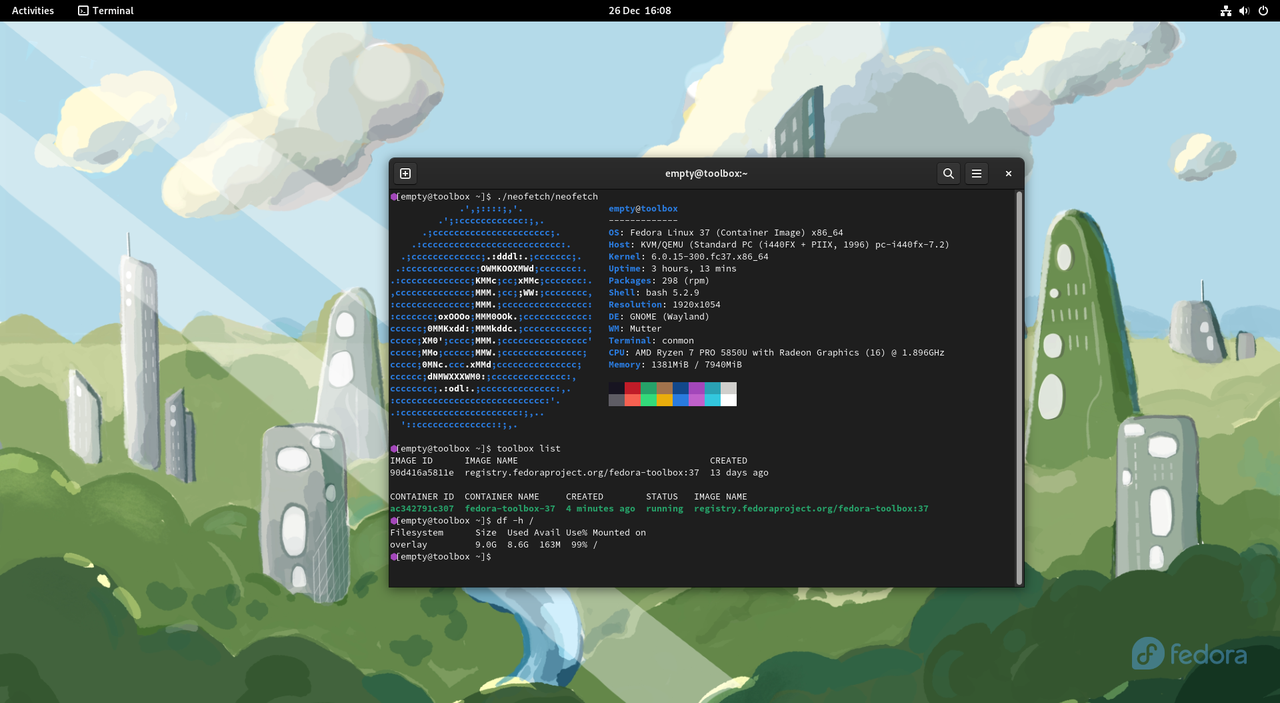Click the network status icon
The height and width of the screenshot is (703, 1280).
[1226, 10]
